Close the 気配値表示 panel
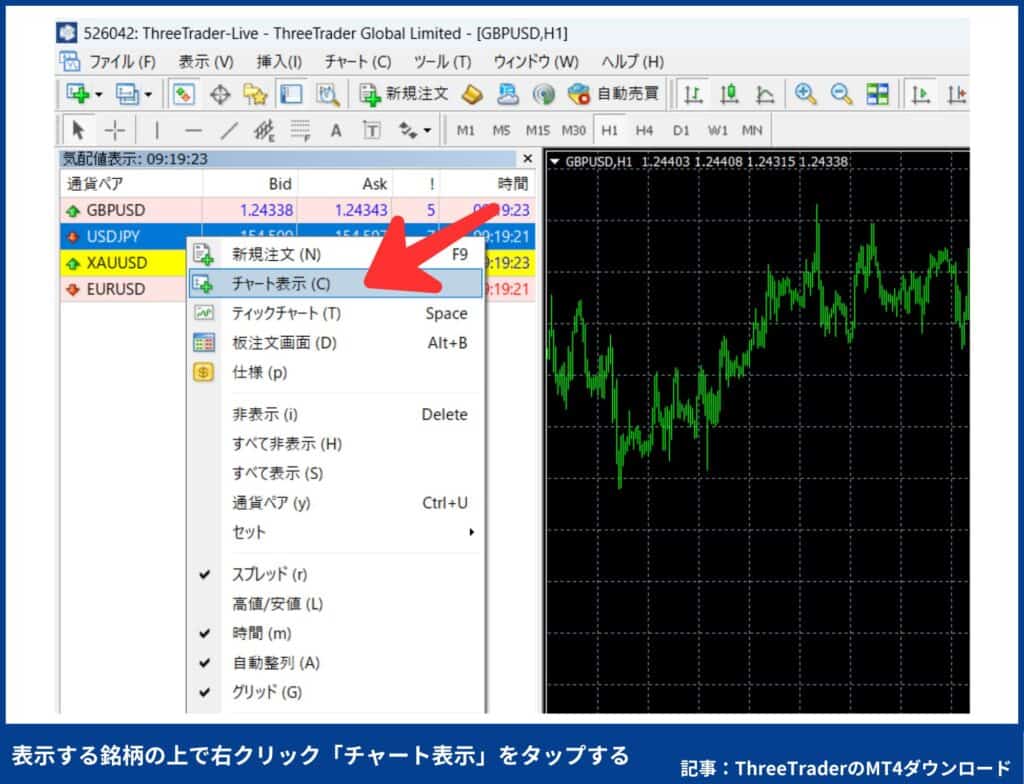Viewport: 1024px width, 784px height. pyautogui.click(x=528, y=159)
